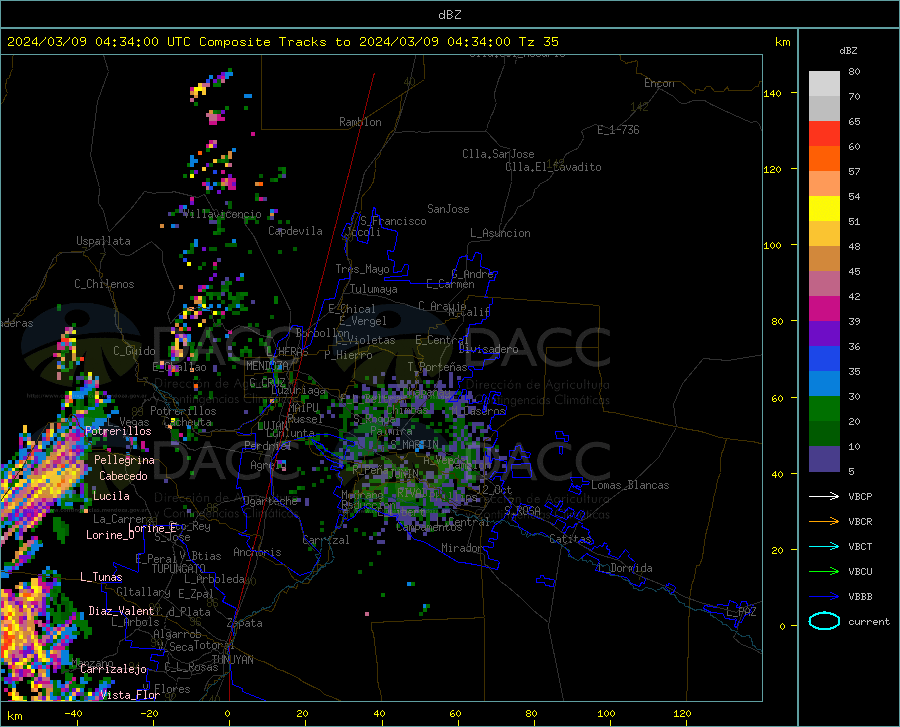Click the Cabecedo map label

[123, 476]
